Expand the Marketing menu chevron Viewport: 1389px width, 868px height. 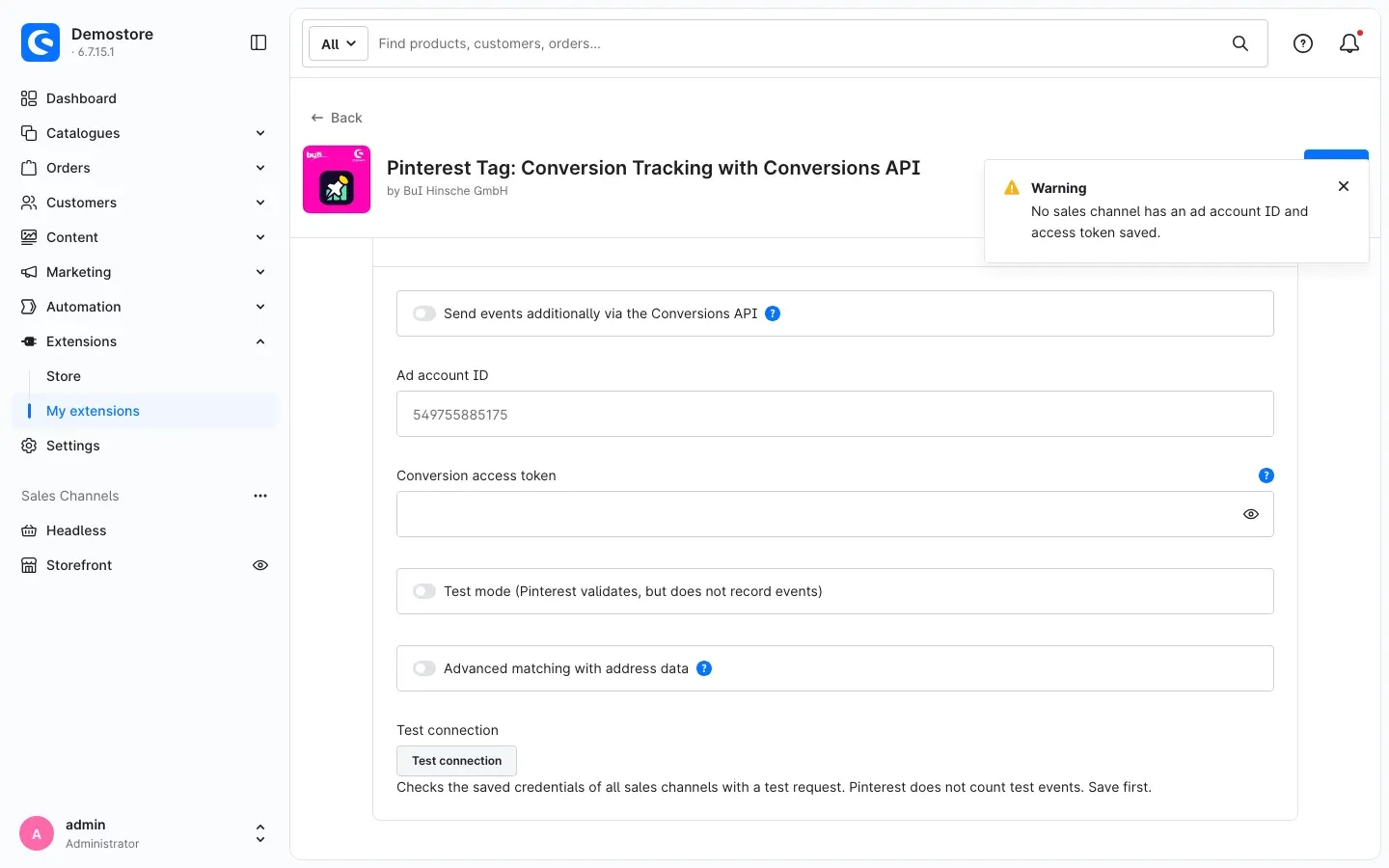pyautogui.click(x=260, y=272)
